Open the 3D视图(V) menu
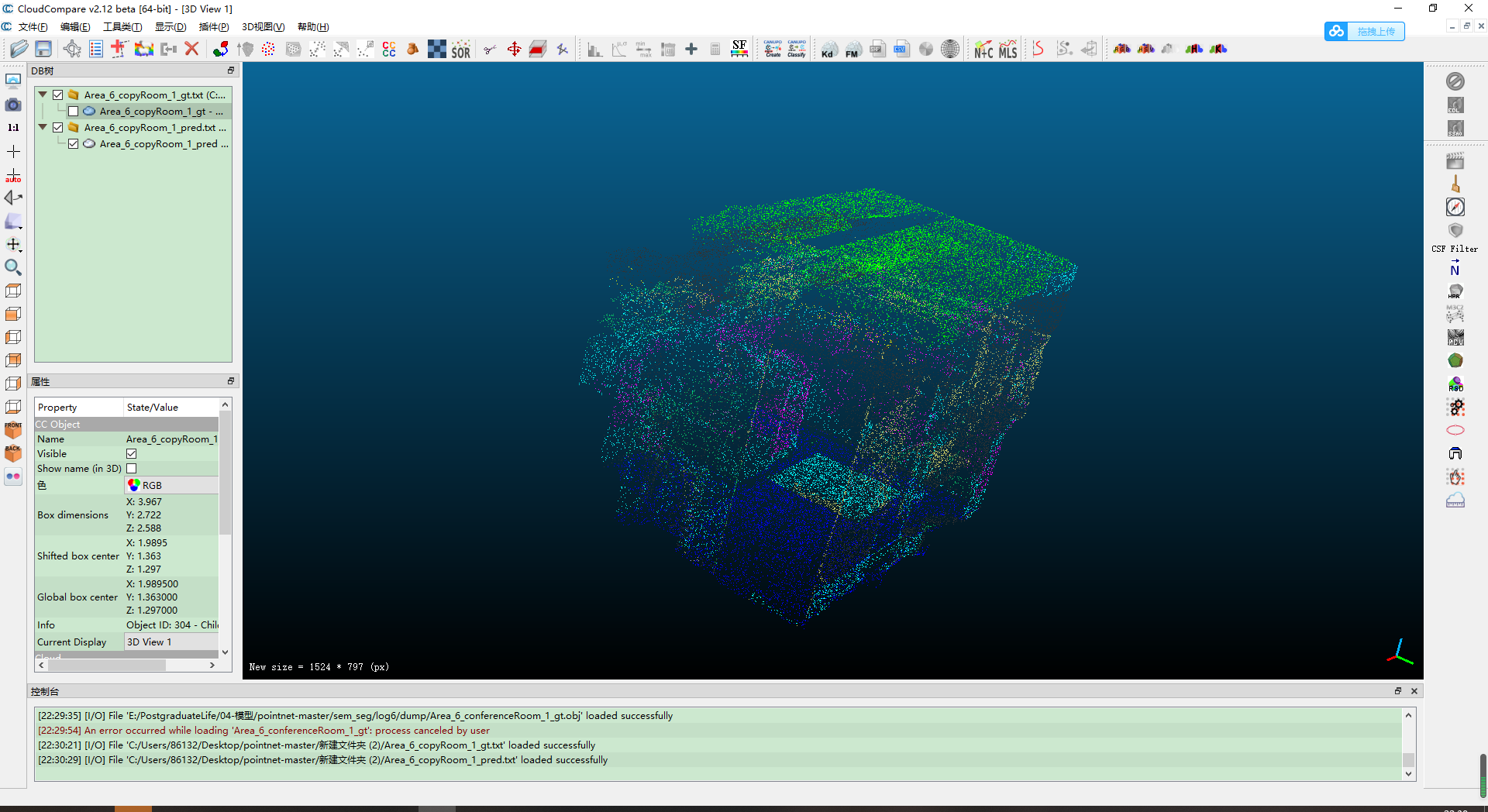 point(263,27)
